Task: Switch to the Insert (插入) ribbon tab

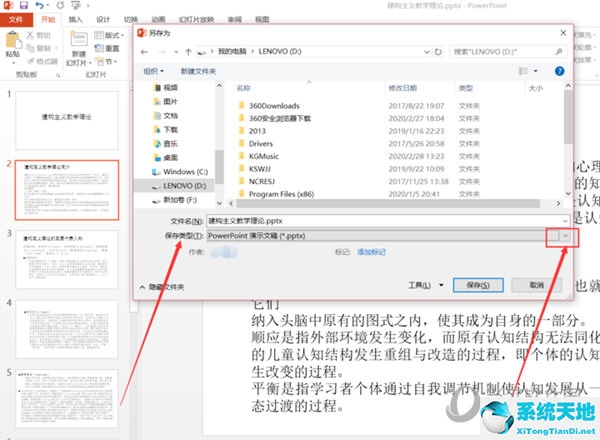Action: (x=75, y=20)
